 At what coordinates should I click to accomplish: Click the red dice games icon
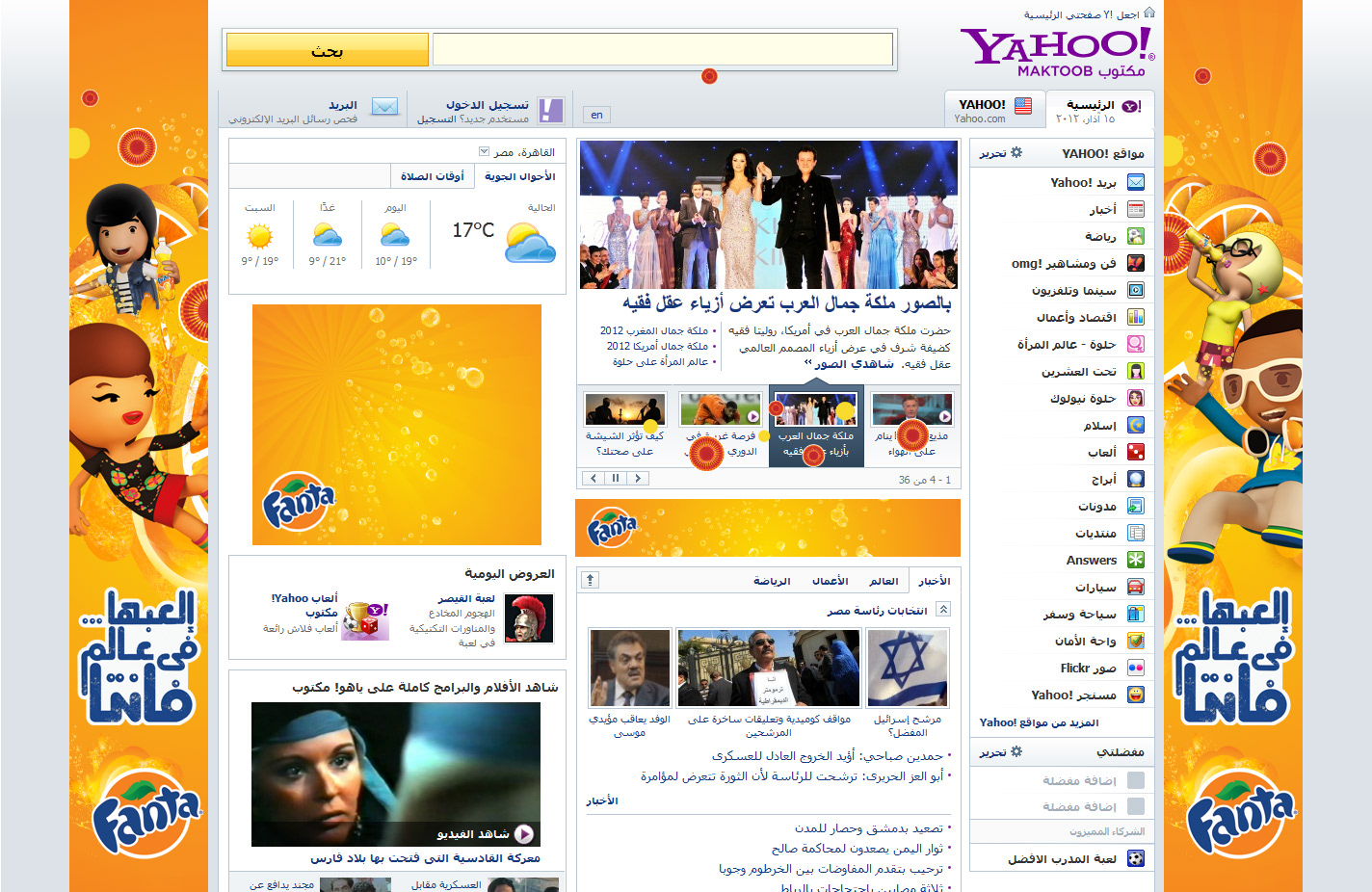[1136, 452]
